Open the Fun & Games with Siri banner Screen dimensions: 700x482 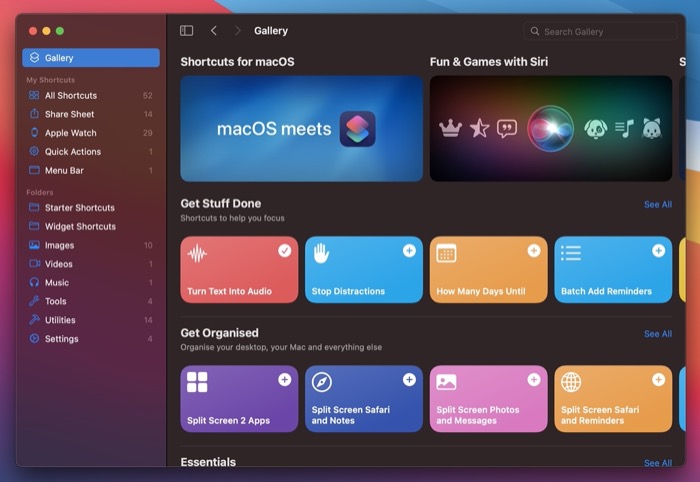551,129
